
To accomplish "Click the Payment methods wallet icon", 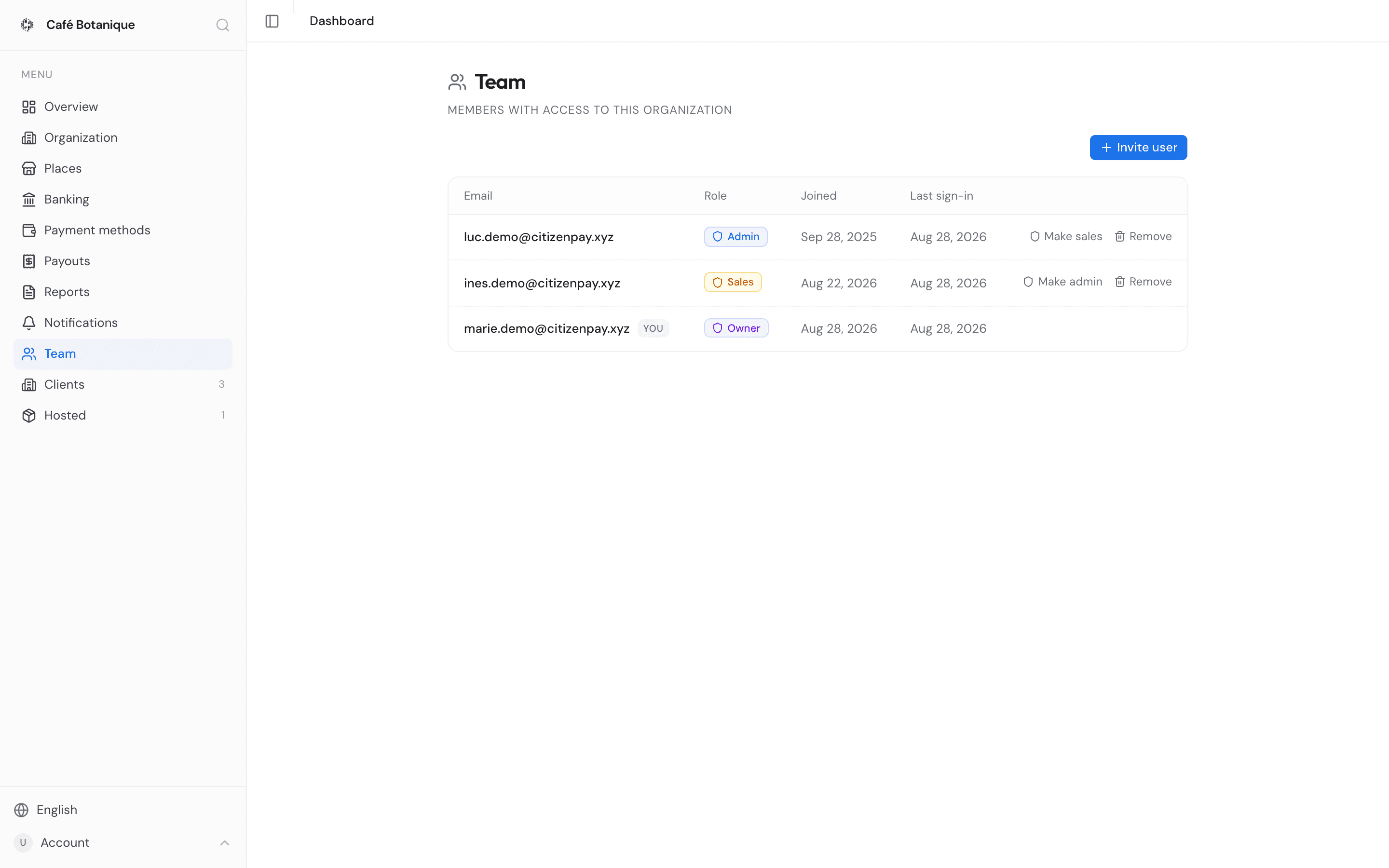I will [29, 230].
